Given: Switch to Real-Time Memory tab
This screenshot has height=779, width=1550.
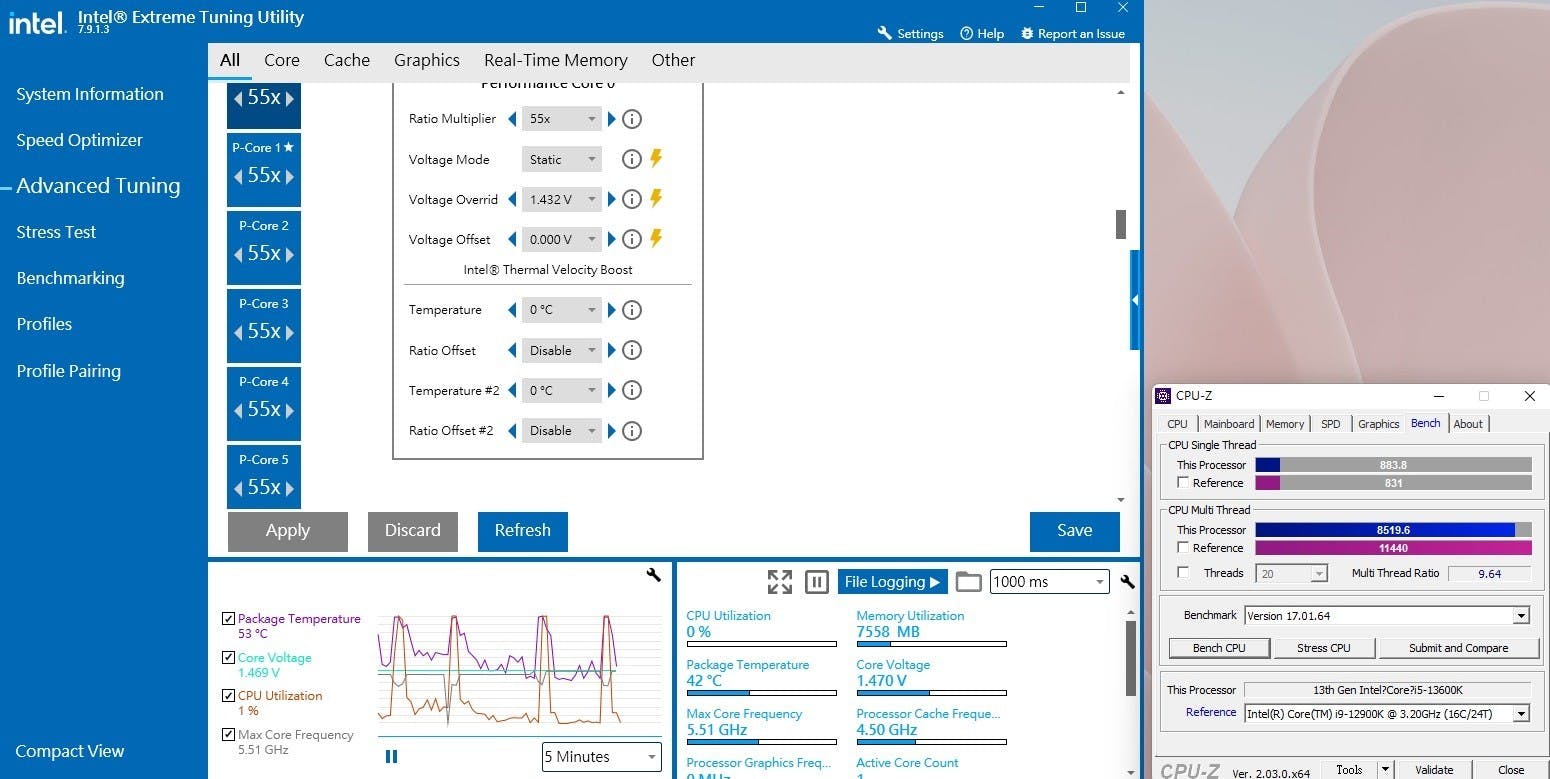Looking at the screenshot, I should pyautogui.click(x=556, y=60).
